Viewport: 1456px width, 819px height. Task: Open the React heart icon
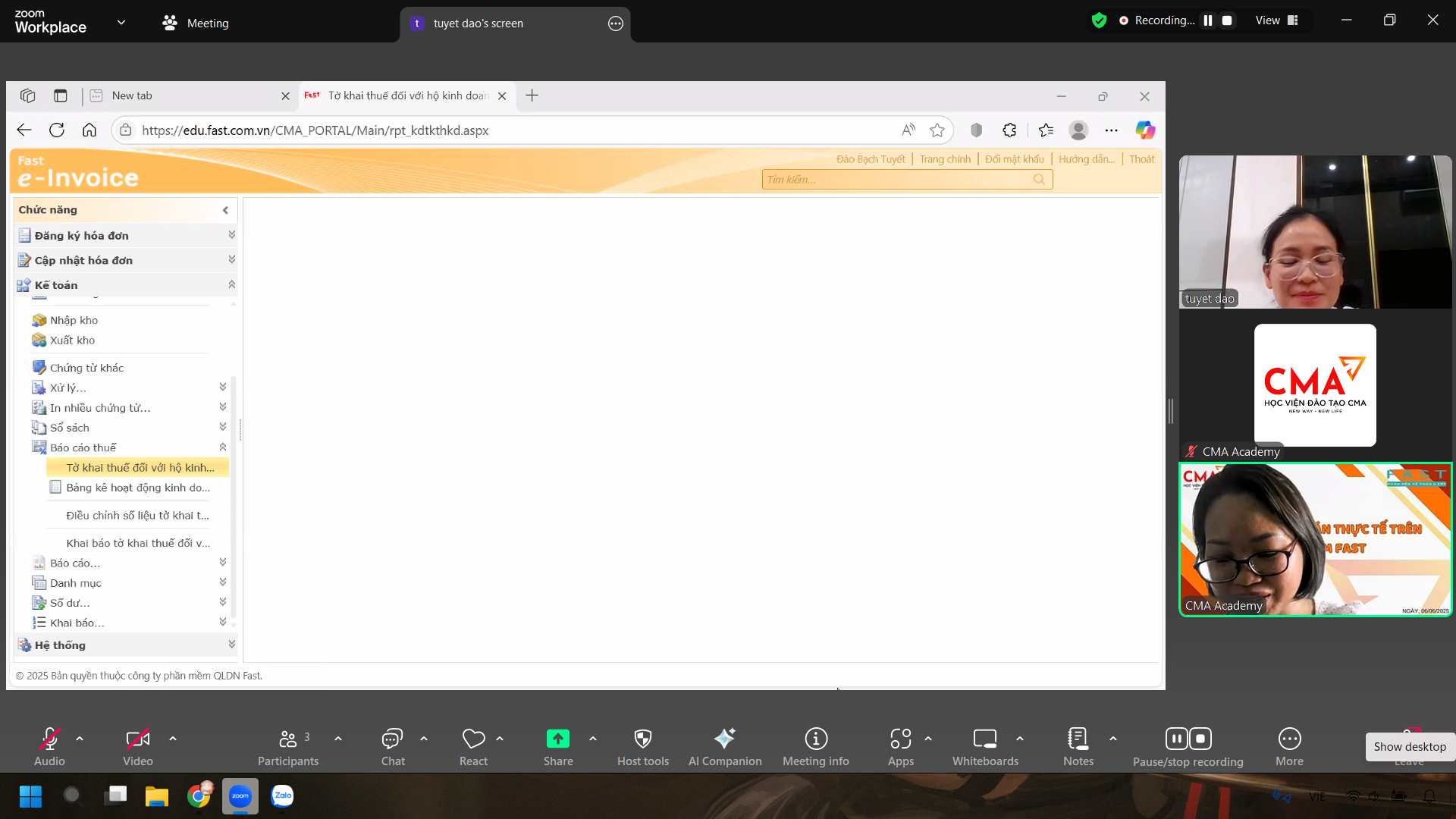click(473, 738)
